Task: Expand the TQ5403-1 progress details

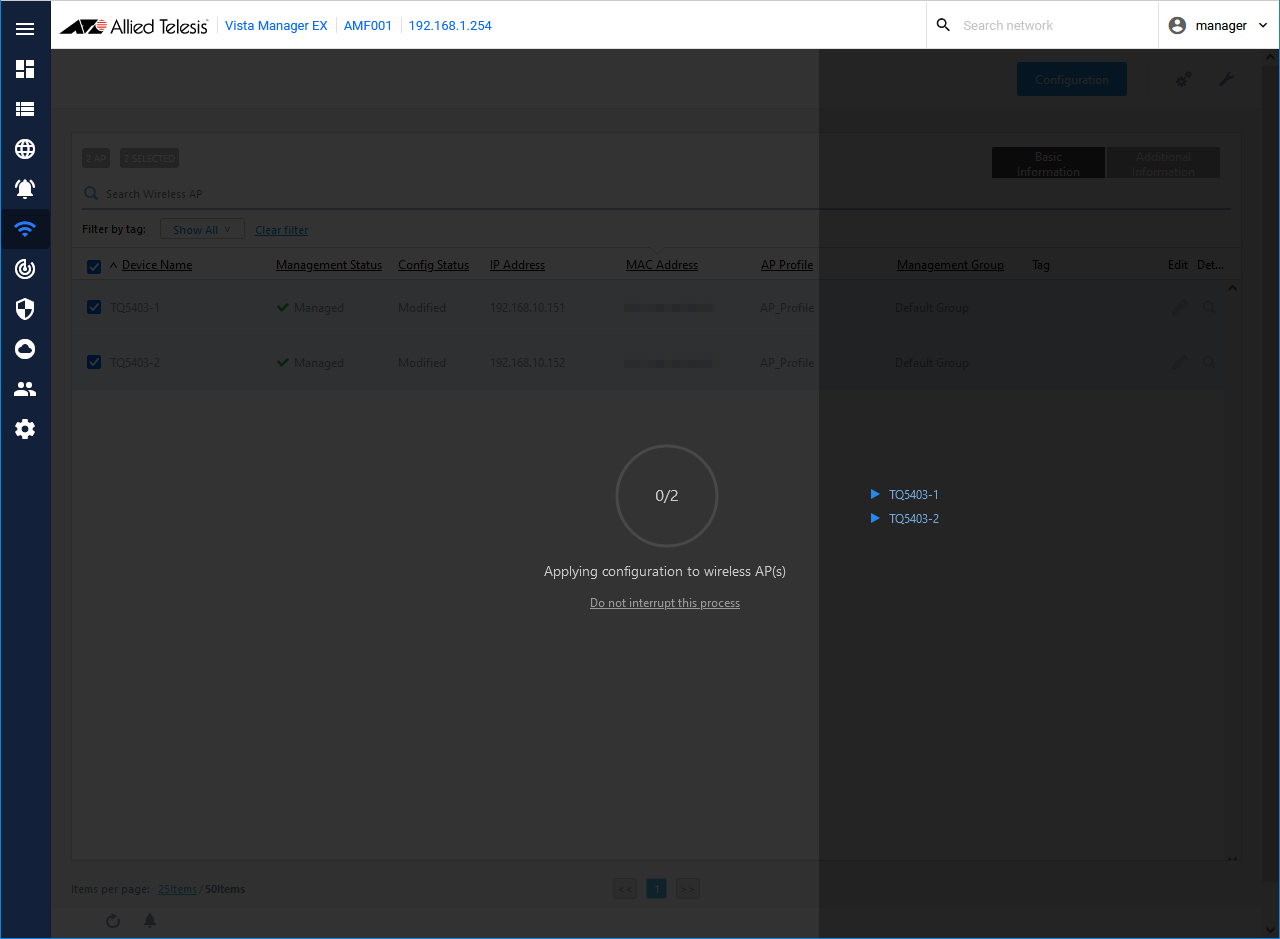Action: [x=875, y=494]
